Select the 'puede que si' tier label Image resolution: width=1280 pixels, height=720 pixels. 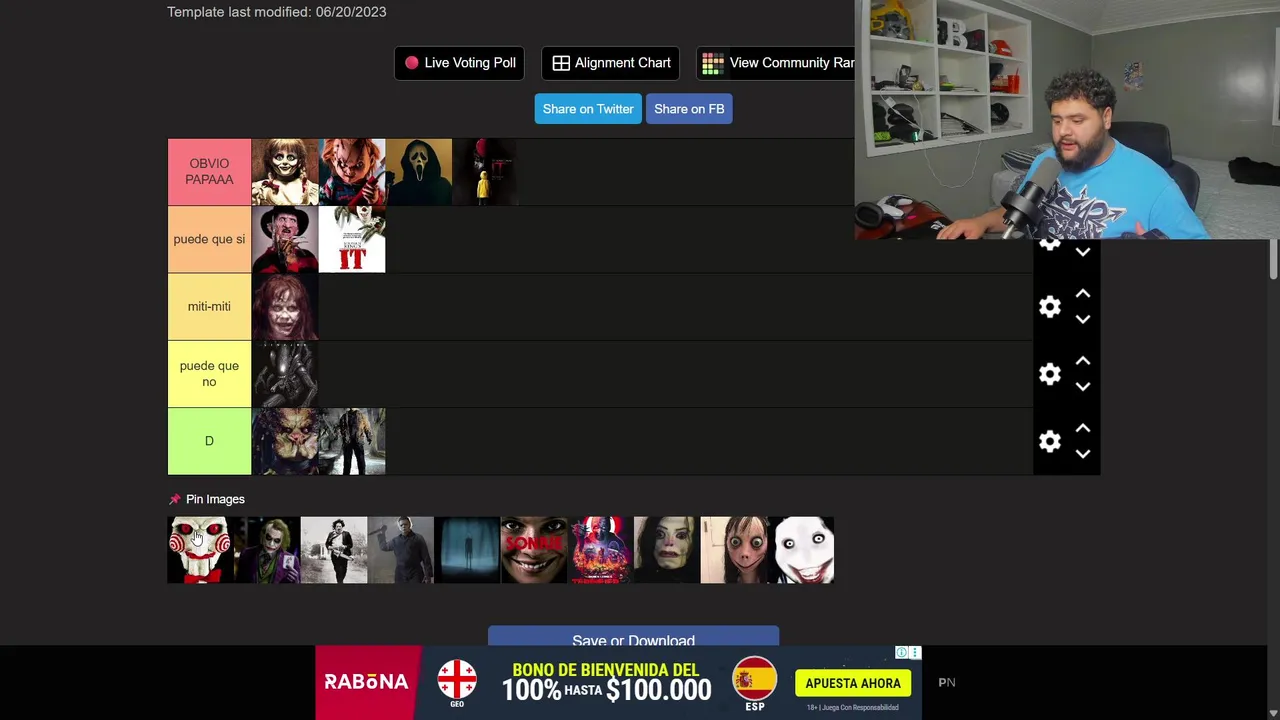[x=209, y=239]
